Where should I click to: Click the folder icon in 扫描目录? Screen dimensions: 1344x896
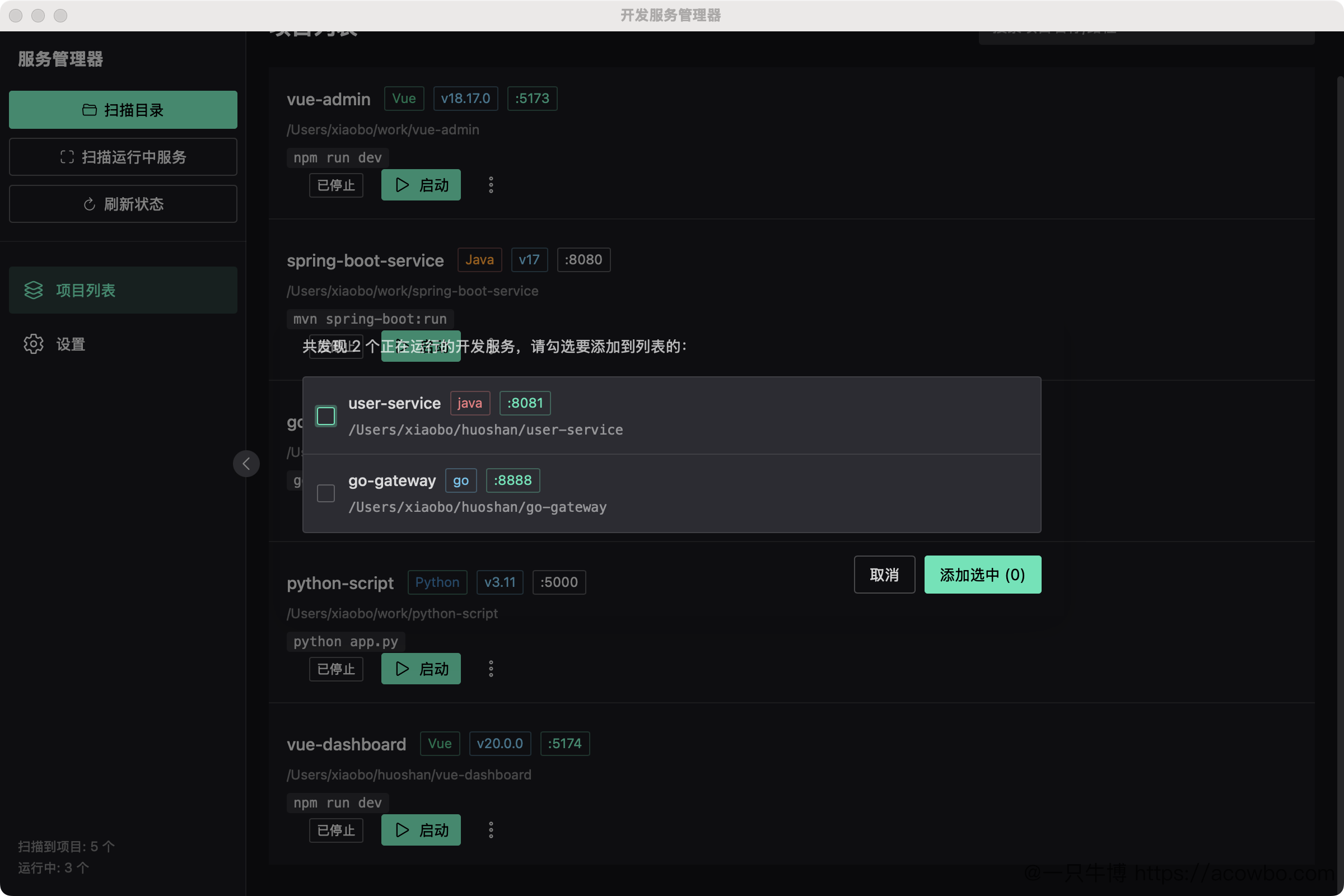(x=89, y=110)
